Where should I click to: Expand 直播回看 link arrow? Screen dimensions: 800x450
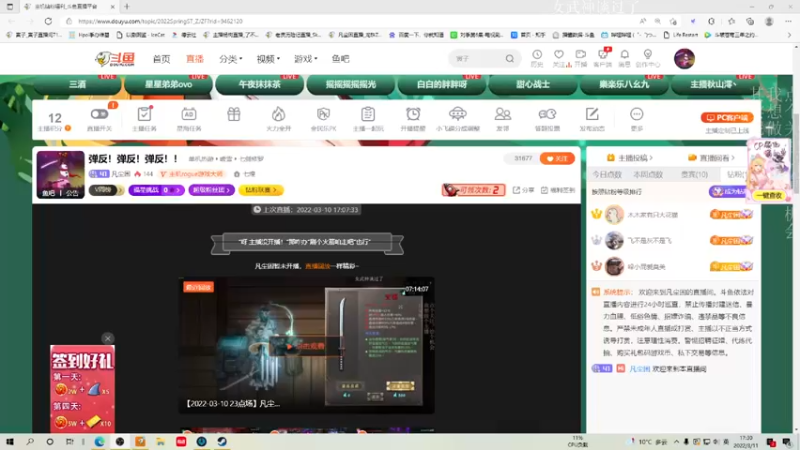pos(711,158)
